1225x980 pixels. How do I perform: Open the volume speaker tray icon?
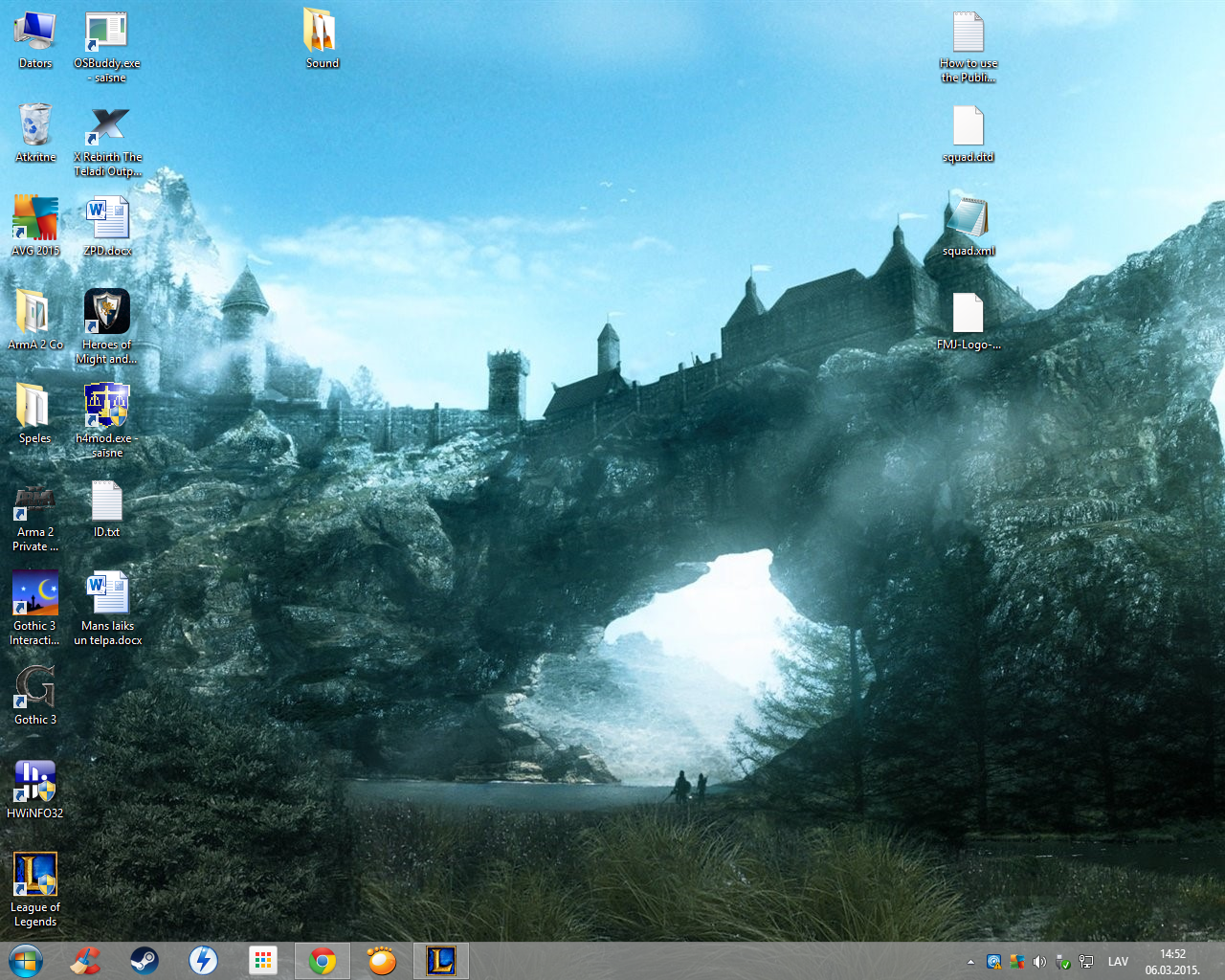pyautogui.click(x=1040, y=962)
